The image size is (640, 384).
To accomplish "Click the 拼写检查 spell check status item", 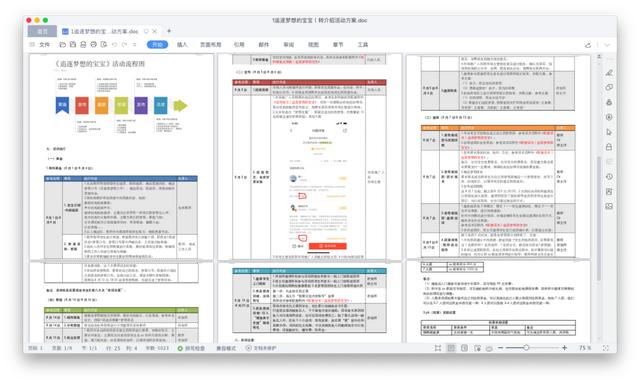I will pyautogui.click(x=191, y=348).
